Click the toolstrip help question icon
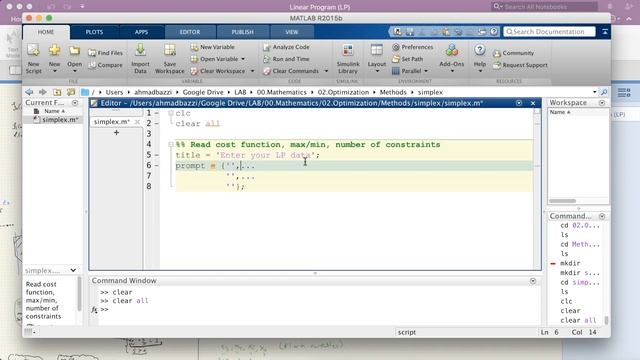Viewport: 640px width, 360px height. tap(493, 31)
